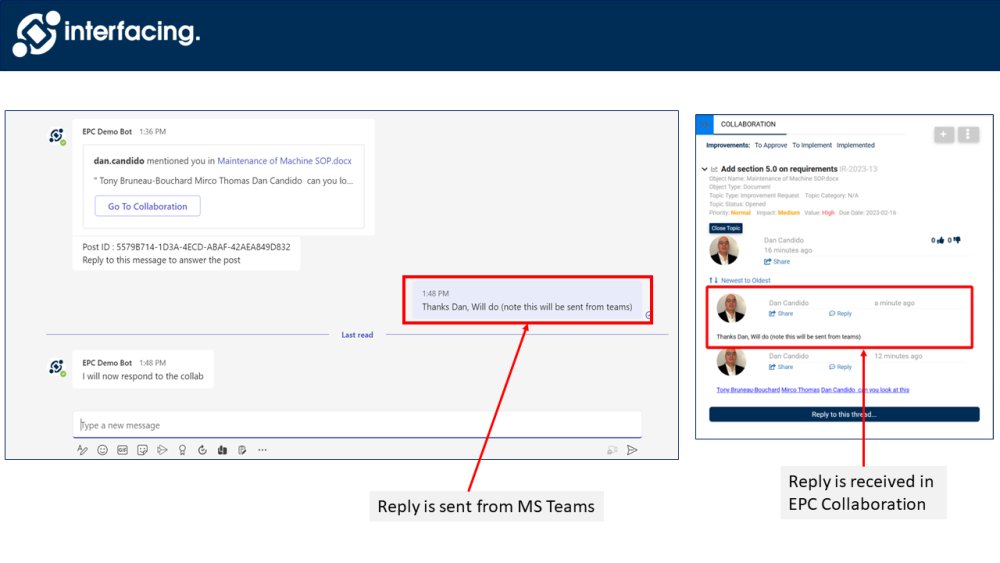1000x563 pixels.
Task: Reply to the post from 12 minutes ago
Action: [840, 367]
